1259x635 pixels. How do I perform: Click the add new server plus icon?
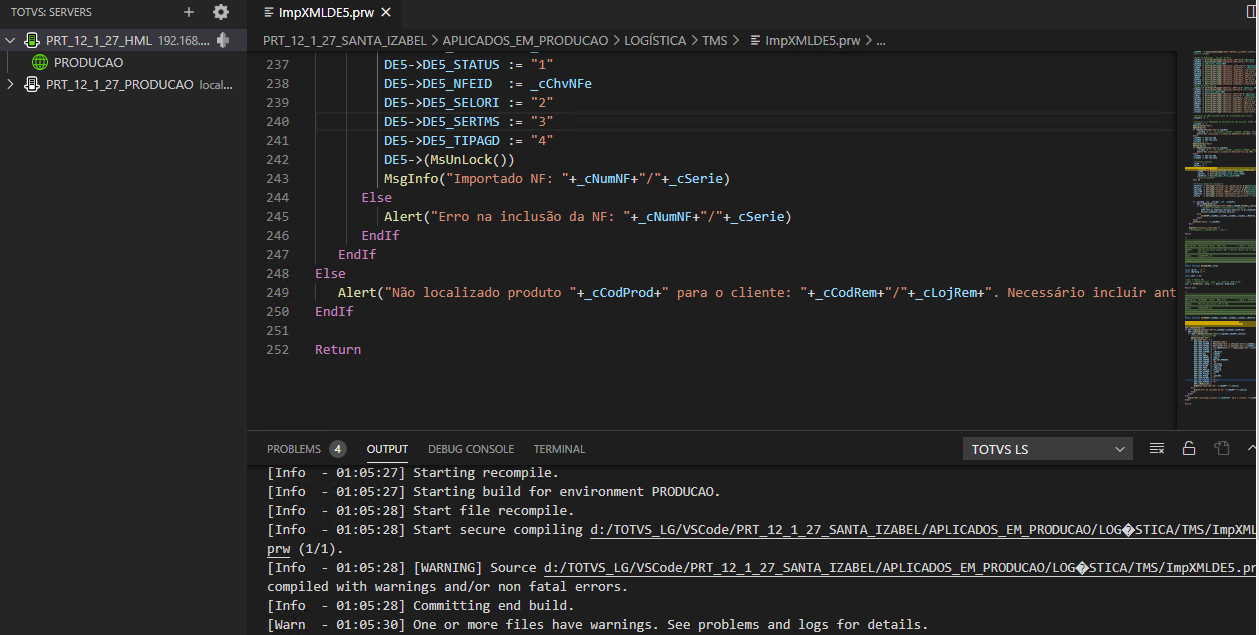coord(188,12)
